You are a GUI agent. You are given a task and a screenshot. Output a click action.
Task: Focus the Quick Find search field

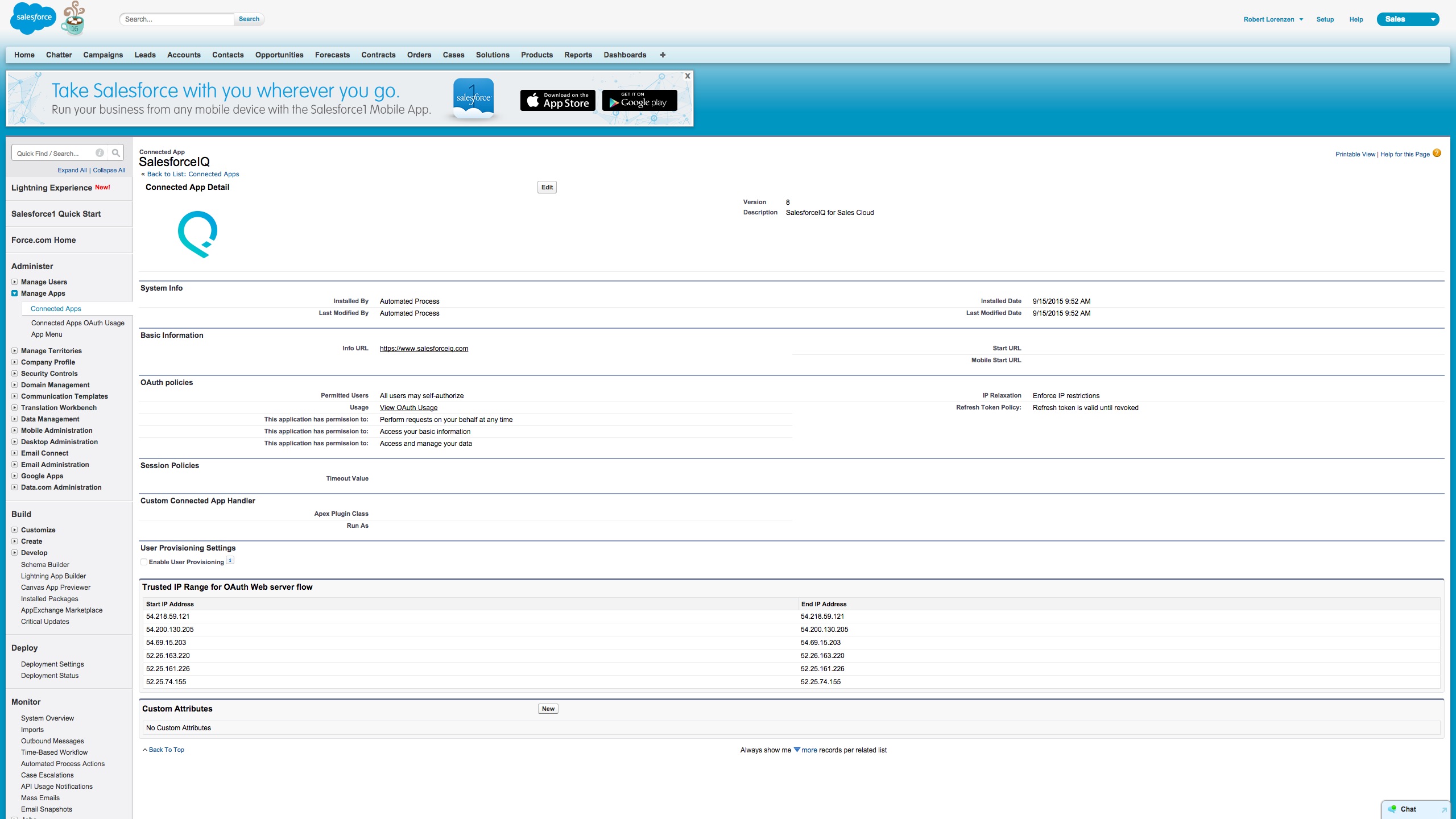[55, 153]
